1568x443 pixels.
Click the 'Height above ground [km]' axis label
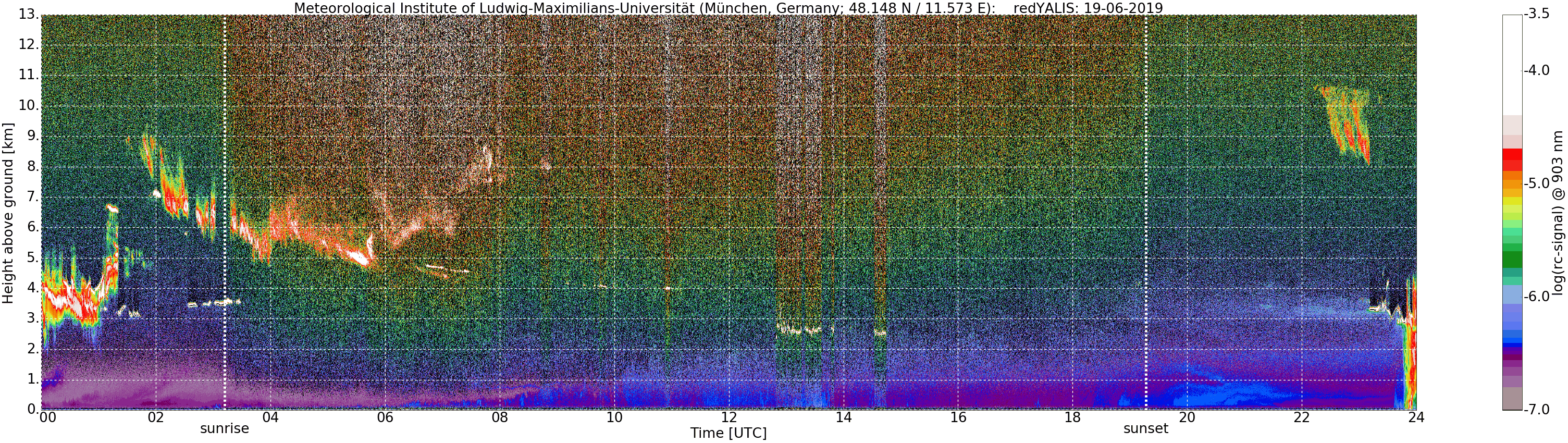8,212
